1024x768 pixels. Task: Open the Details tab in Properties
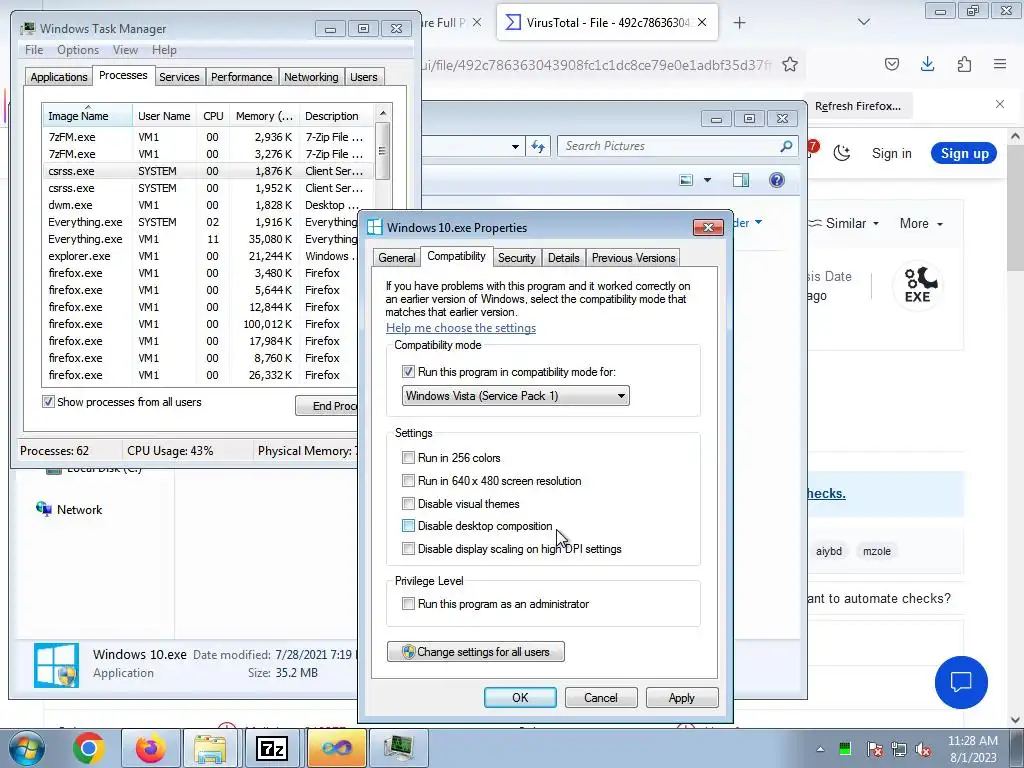click(564, 258)
